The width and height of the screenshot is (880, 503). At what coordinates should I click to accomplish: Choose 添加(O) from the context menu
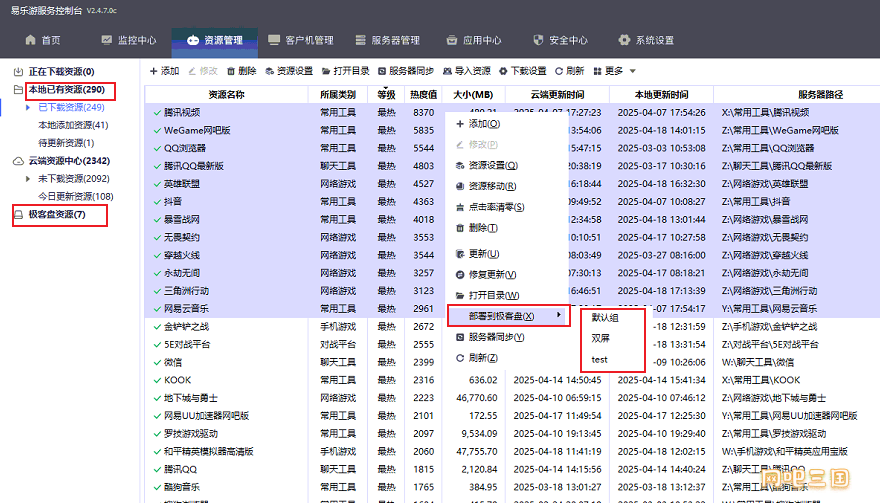click(x=484, y=124)
